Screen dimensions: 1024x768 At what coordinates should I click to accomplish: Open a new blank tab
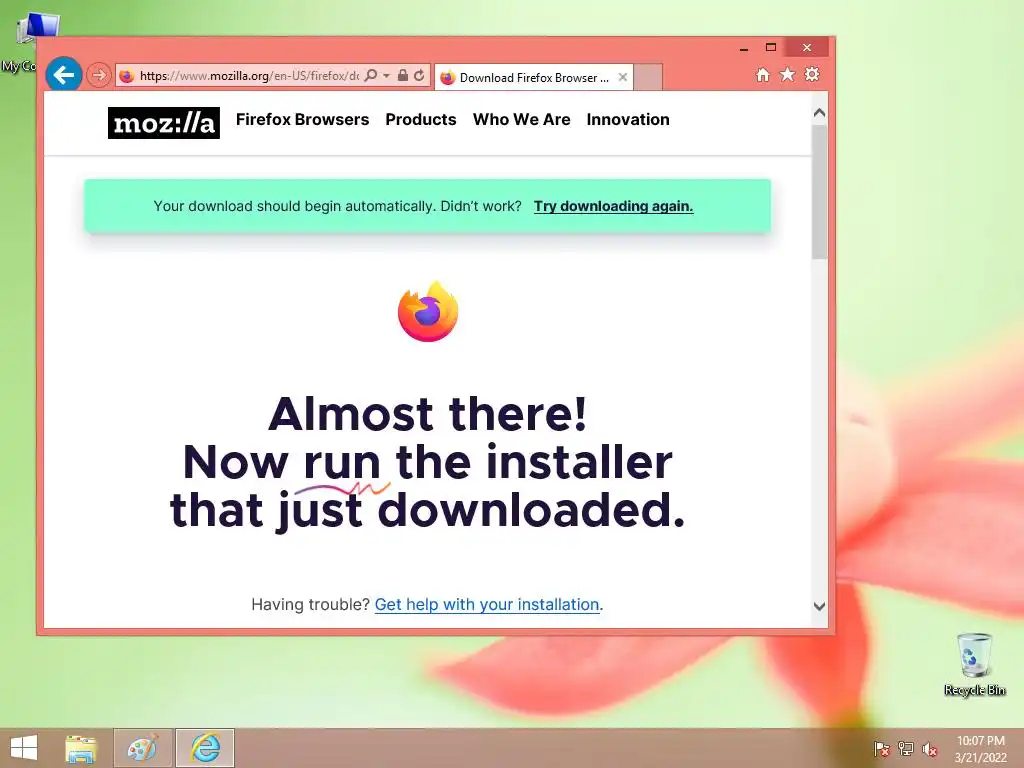point(648,78)
